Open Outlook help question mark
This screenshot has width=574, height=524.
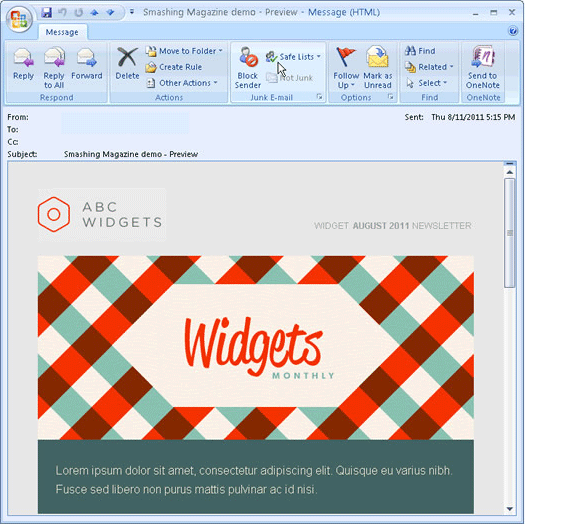[x=513, y=31]
